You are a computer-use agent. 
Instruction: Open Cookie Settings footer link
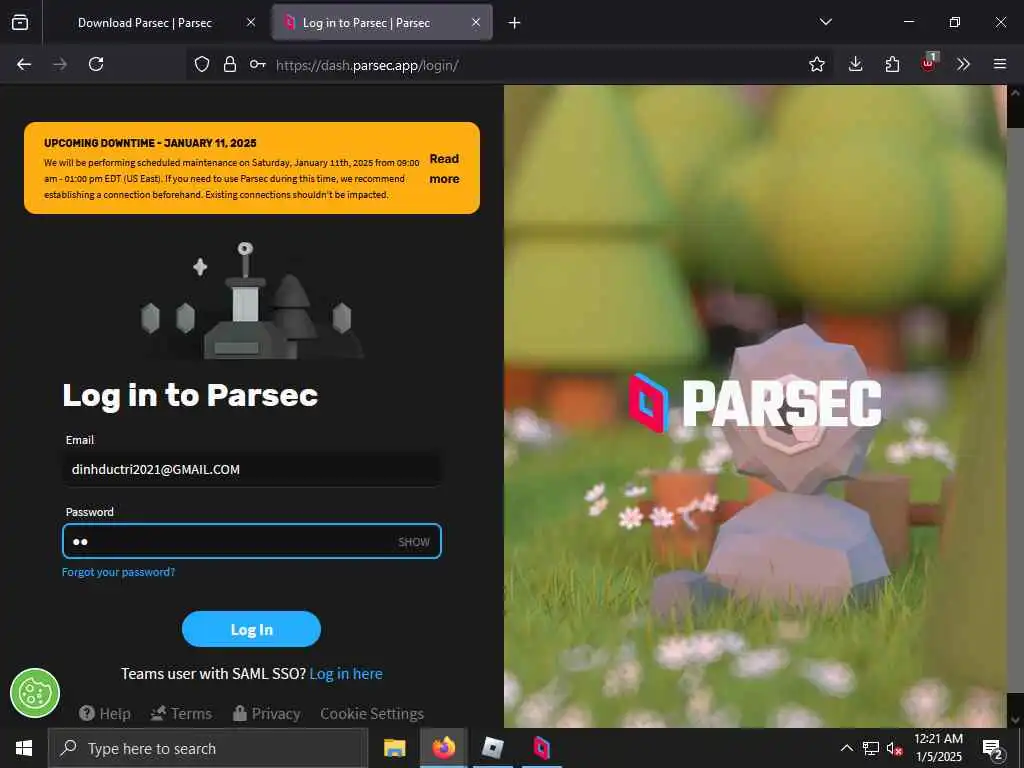tap(372, 714)
